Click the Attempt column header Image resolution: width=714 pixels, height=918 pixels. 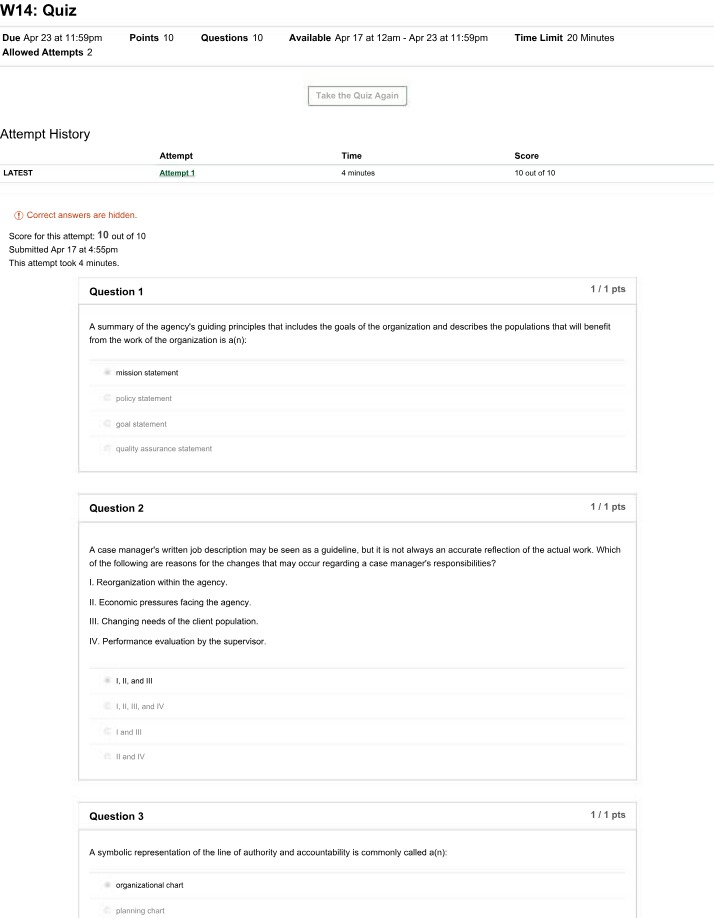pyautogui.click(x=176, y=156)
